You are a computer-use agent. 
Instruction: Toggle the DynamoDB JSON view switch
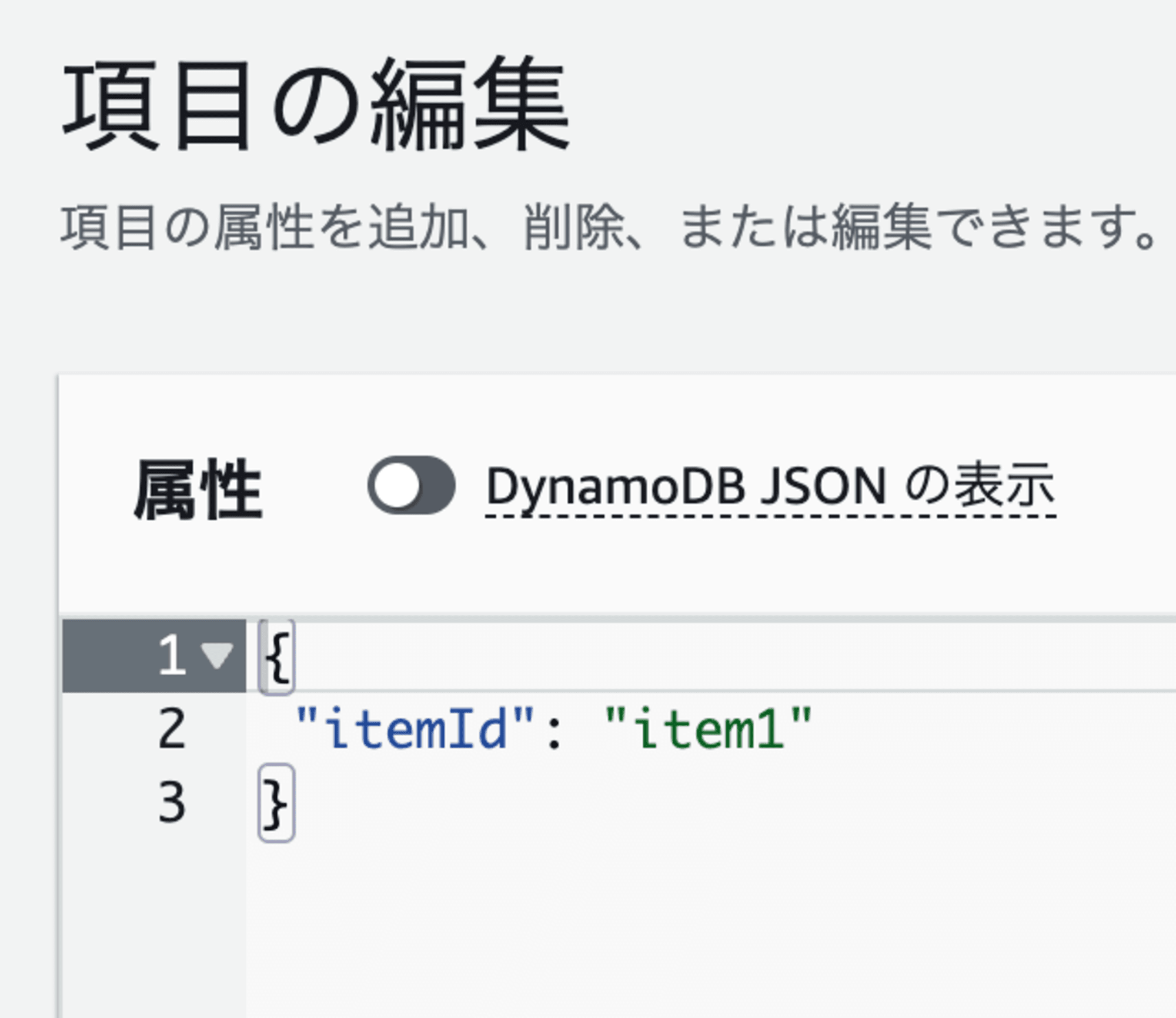(x=411, y=485)
